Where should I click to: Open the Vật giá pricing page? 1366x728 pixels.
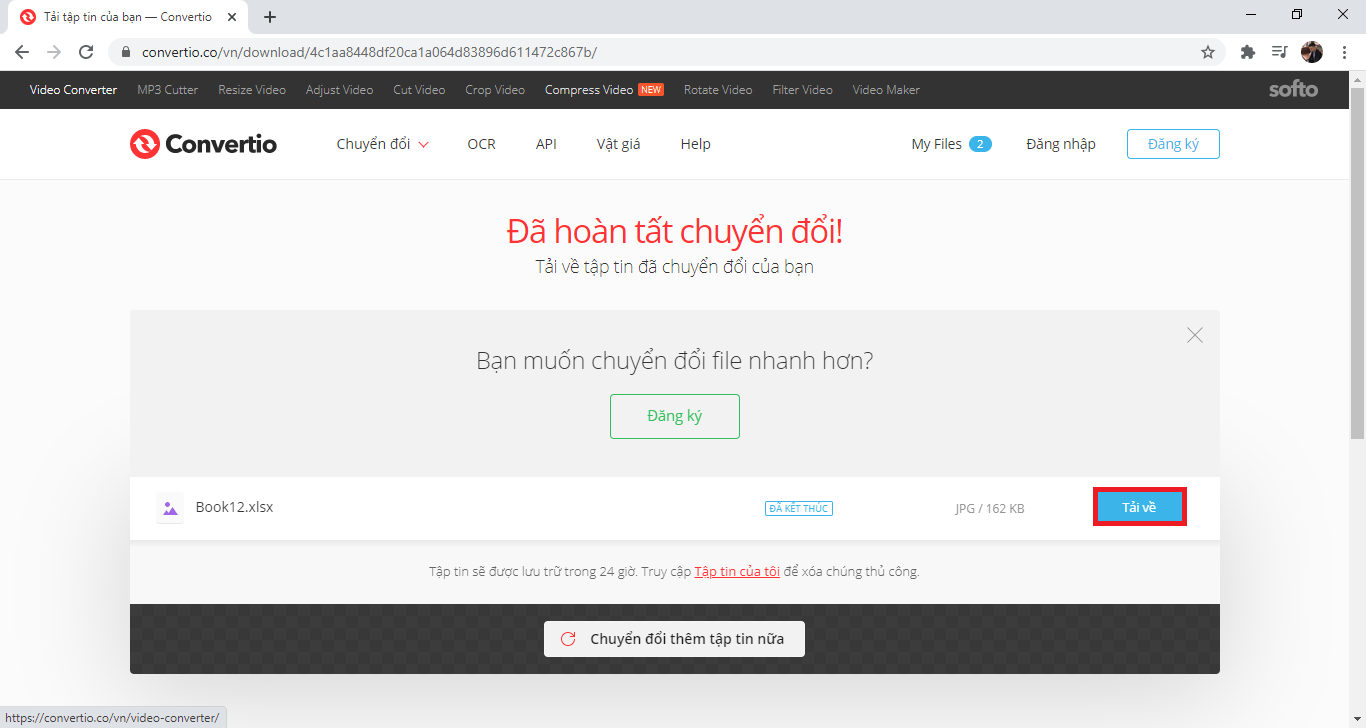618,144
